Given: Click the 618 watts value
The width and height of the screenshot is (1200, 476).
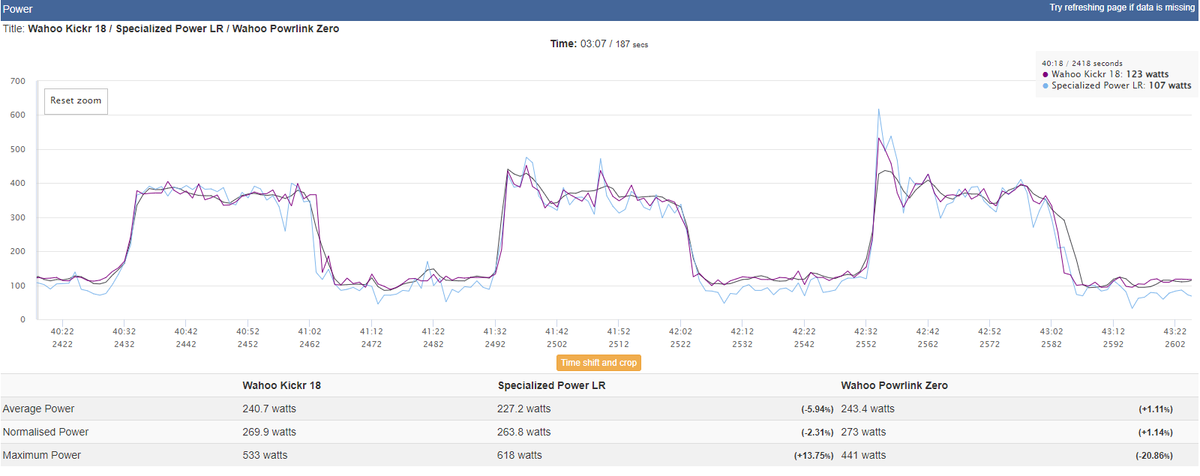Looking at the screenshot, I should [x=519, y=456].
